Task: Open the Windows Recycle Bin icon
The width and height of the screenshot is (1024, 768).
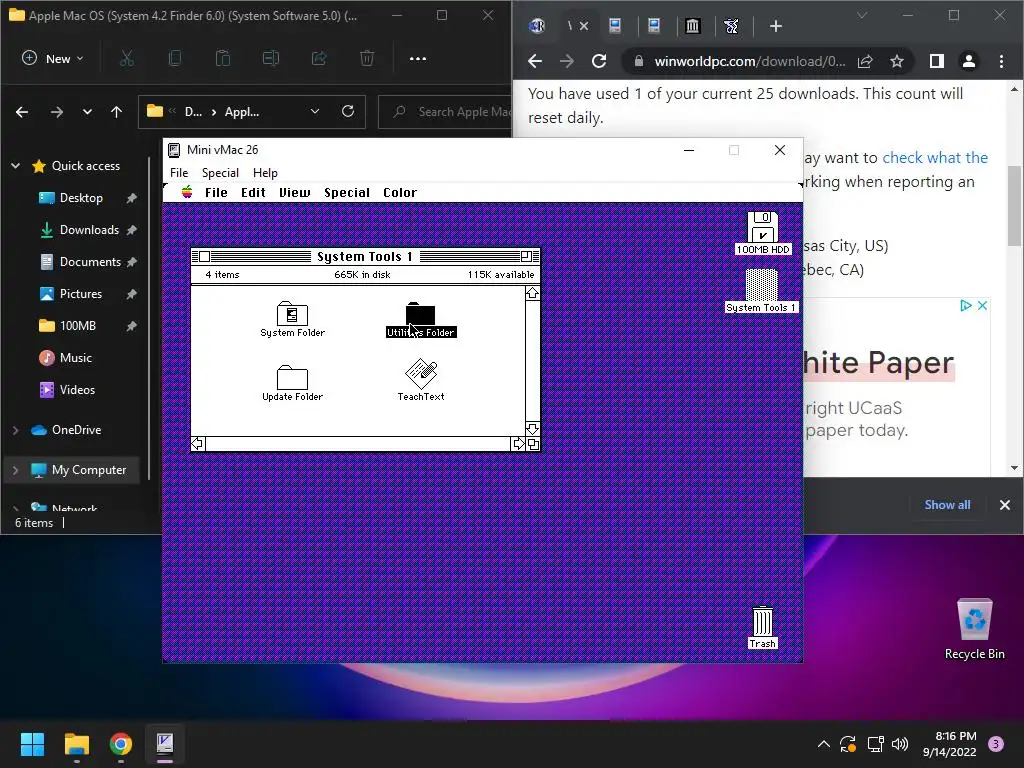Action: [x=974, y=629]
